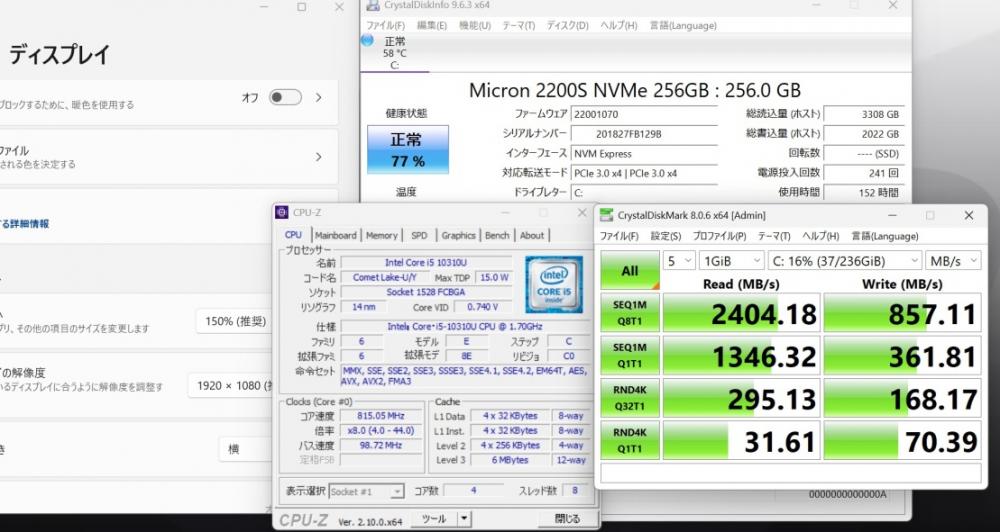Switch to CPU-Z Bench tab
The image size is (1000, 532).
coord(497,235)
